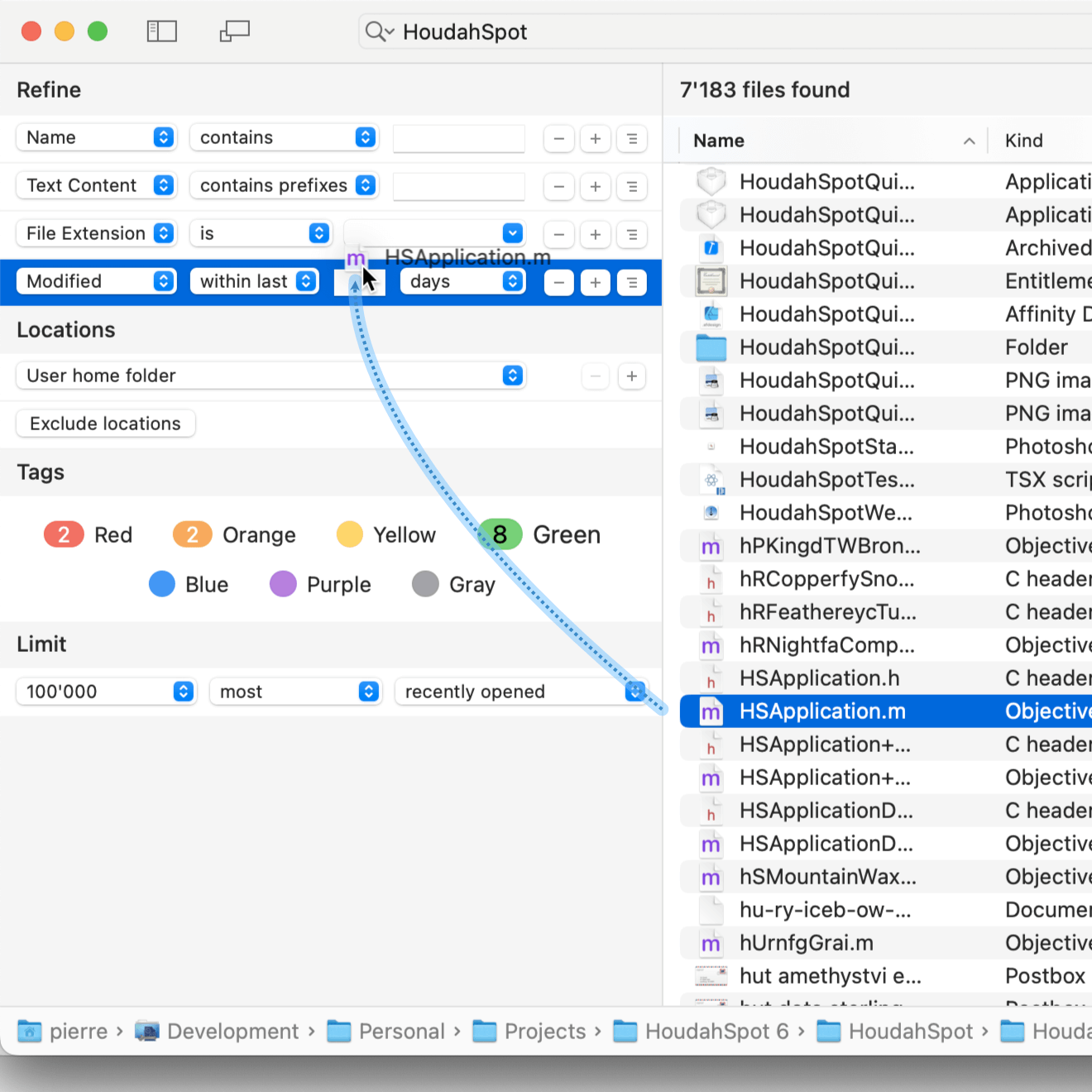Remove the Name criterion with minus button

pos(558,139)
